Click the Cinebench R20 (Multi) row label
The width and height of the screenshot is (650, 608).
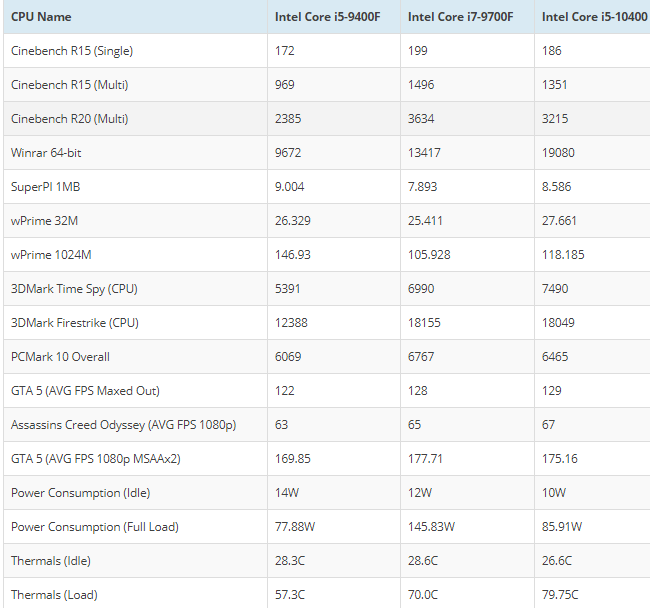click(x=70, y=119)
